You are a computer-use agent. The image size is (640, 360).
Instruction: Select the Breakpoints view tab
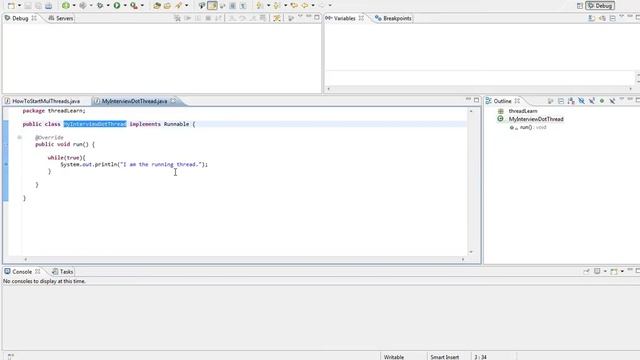pyautogui.click(x=393, y=18)
